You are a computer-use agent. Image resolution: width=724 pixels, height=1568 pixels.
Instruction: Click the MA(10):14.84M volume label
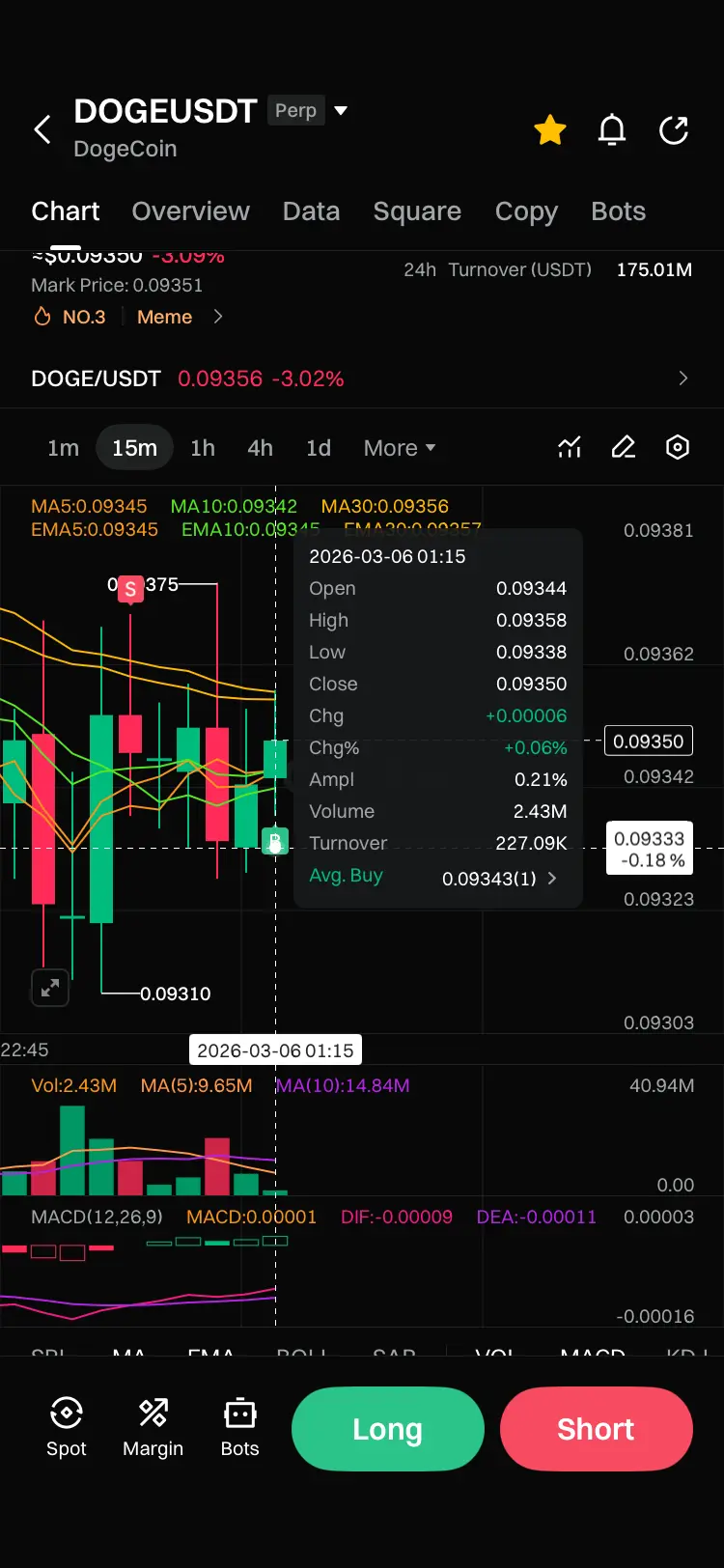pyautogui.click(x=343, y=1085)
